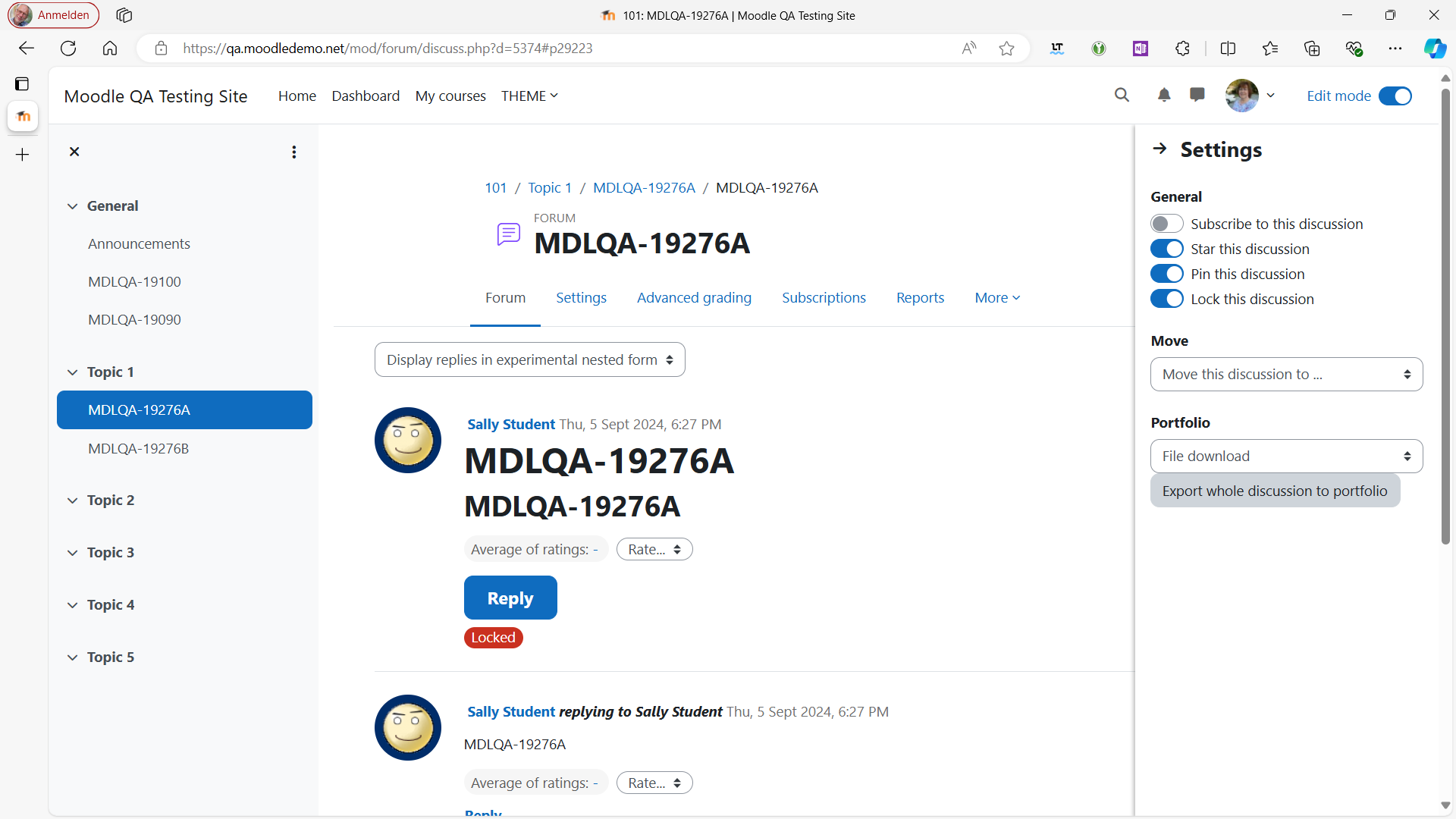1456x819 pixels.
Task: Open collections icon in toolbar
Action: tap(1312, 49)
